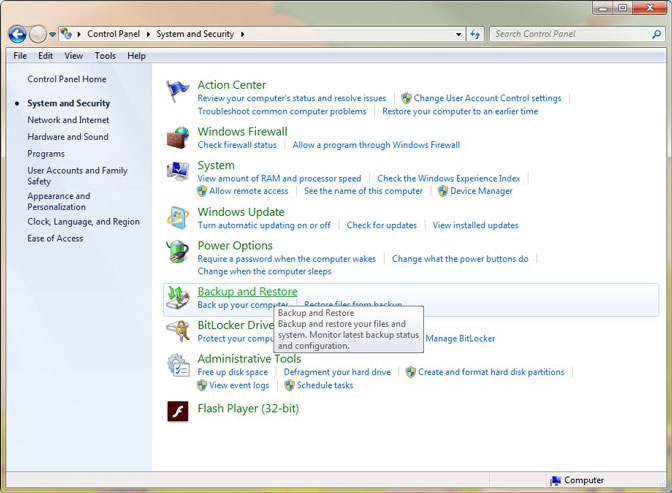Go to Control Panel Home
Viewport: 672px width, 493px height.
tap(67, 79)
